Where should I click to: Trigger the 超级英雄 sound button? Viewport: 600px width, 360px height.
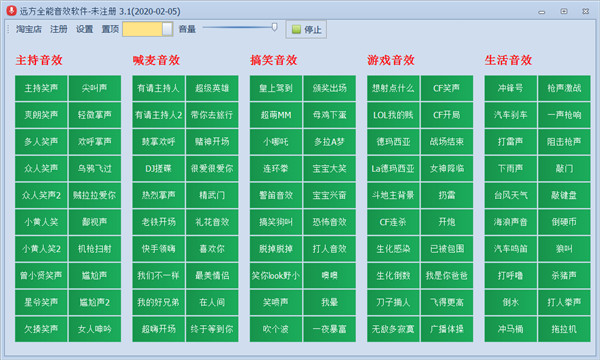pos(212,88)
